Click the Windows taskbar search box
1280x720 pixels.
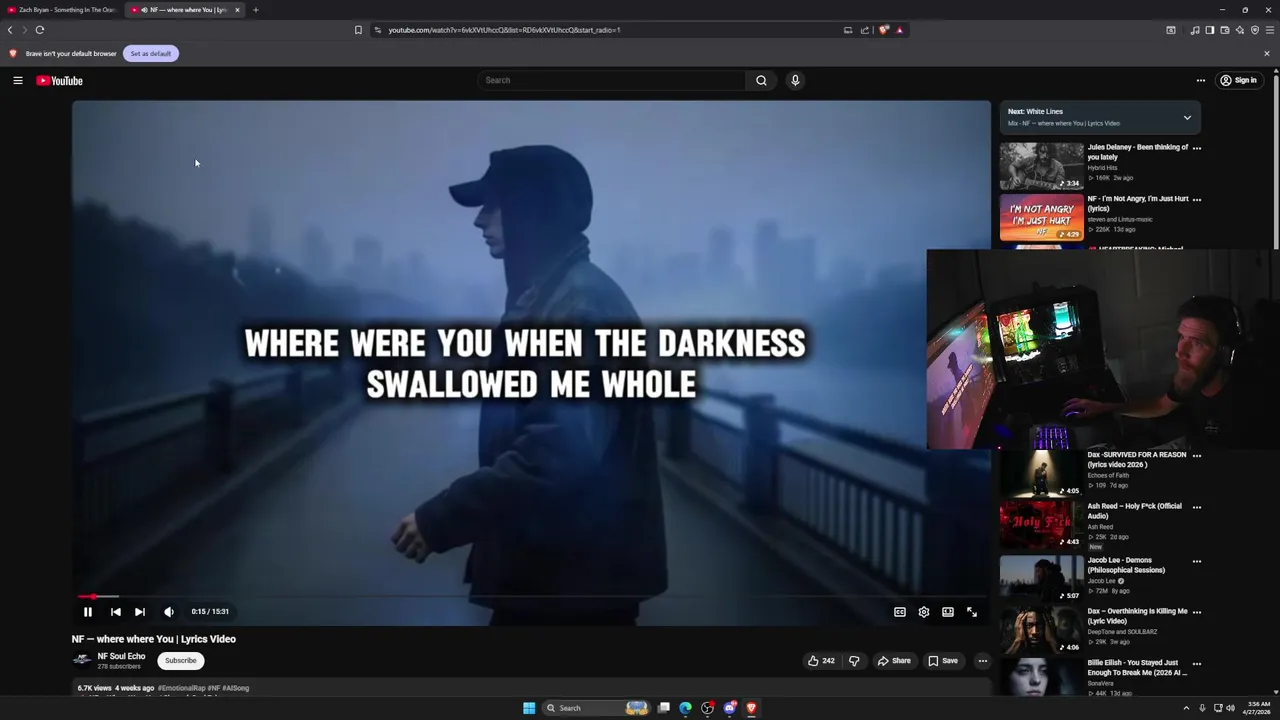(x=597, y=708)
